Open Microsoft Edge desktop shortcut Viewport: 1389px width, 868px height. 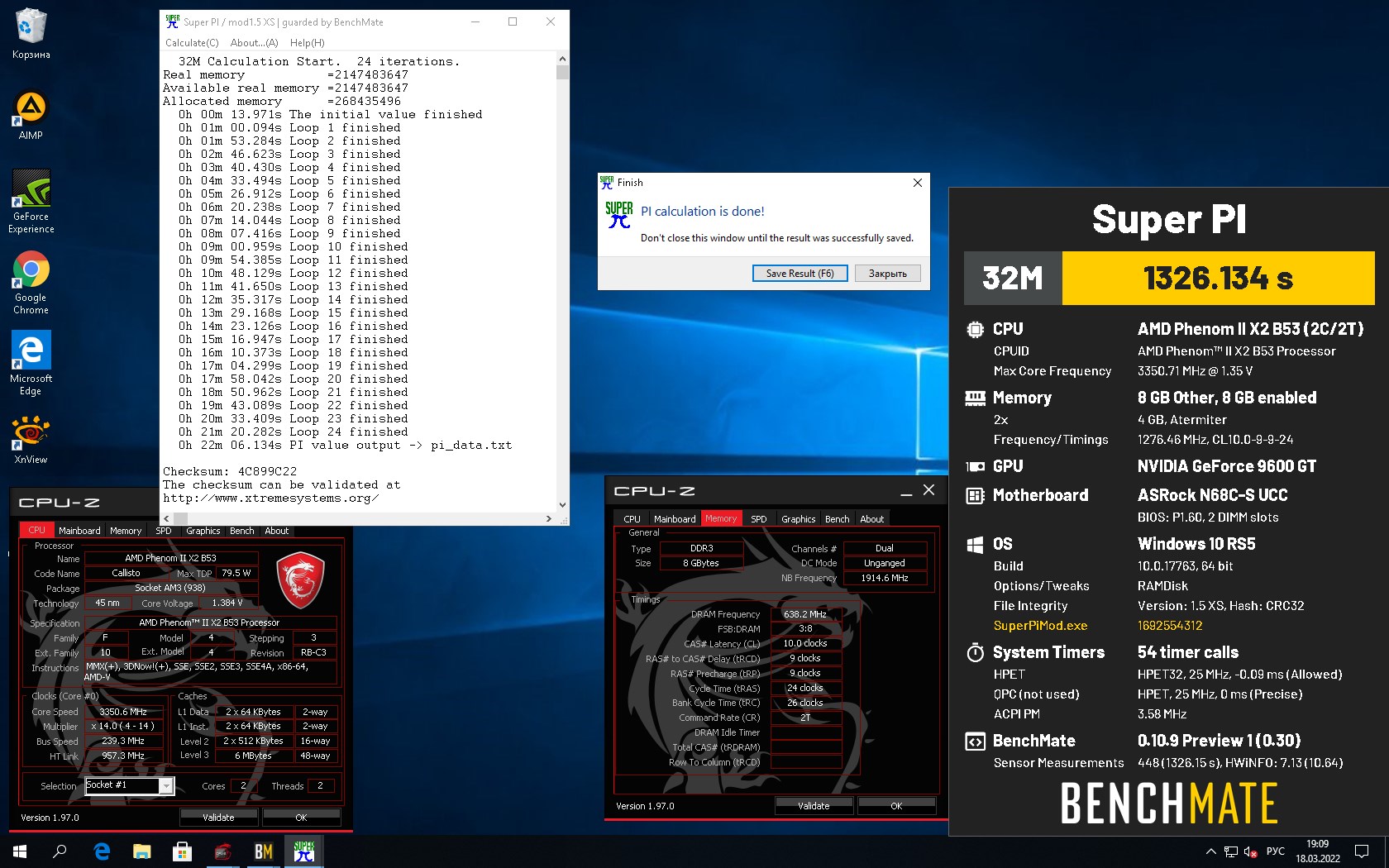coord(31,364)
